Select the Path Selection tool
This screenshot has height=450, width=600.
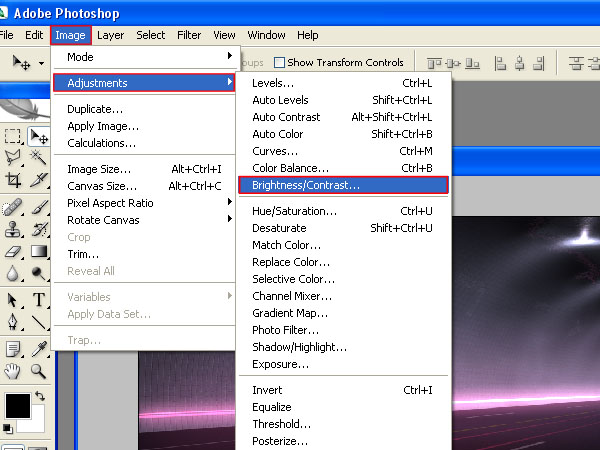click(13, 300)
